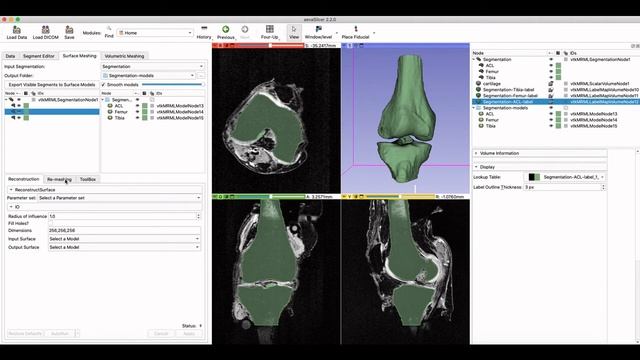Click the Apply button
This screenshot has height=360, width=640.
click(189, 333)
